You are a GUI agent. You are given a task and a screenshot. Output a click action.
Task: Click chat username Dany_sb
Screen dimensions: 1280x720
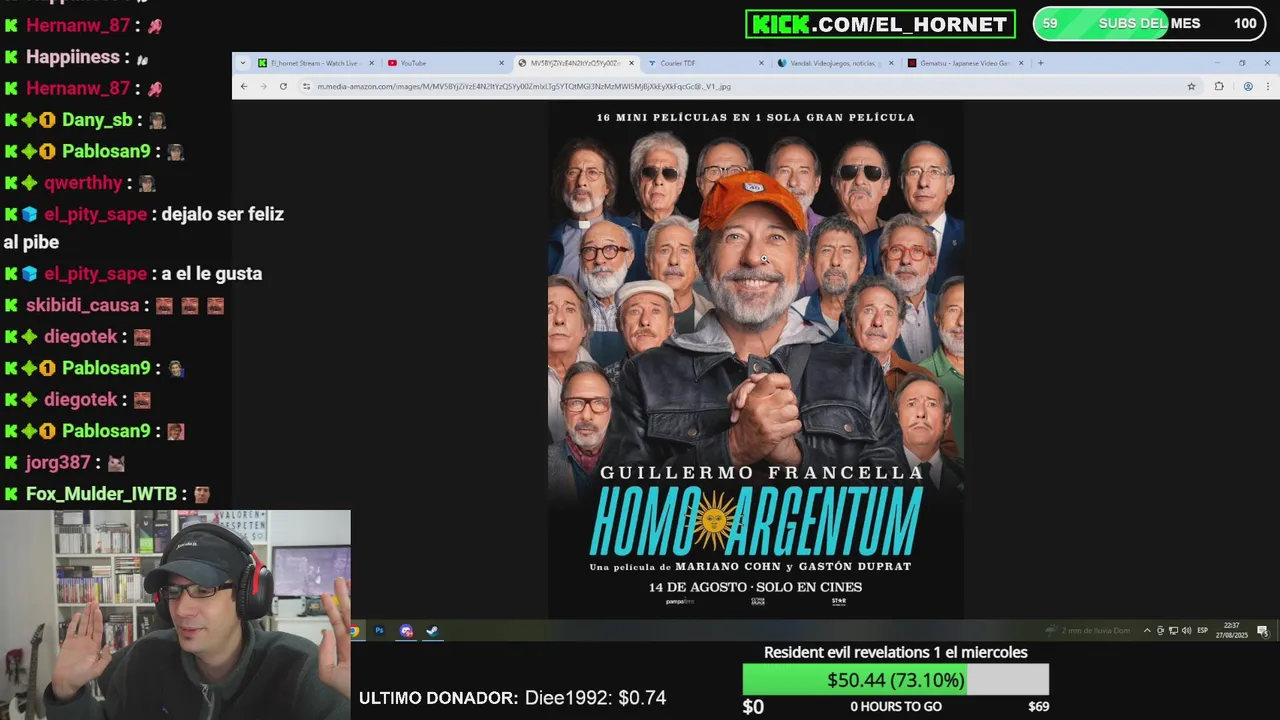click(97, 120)
